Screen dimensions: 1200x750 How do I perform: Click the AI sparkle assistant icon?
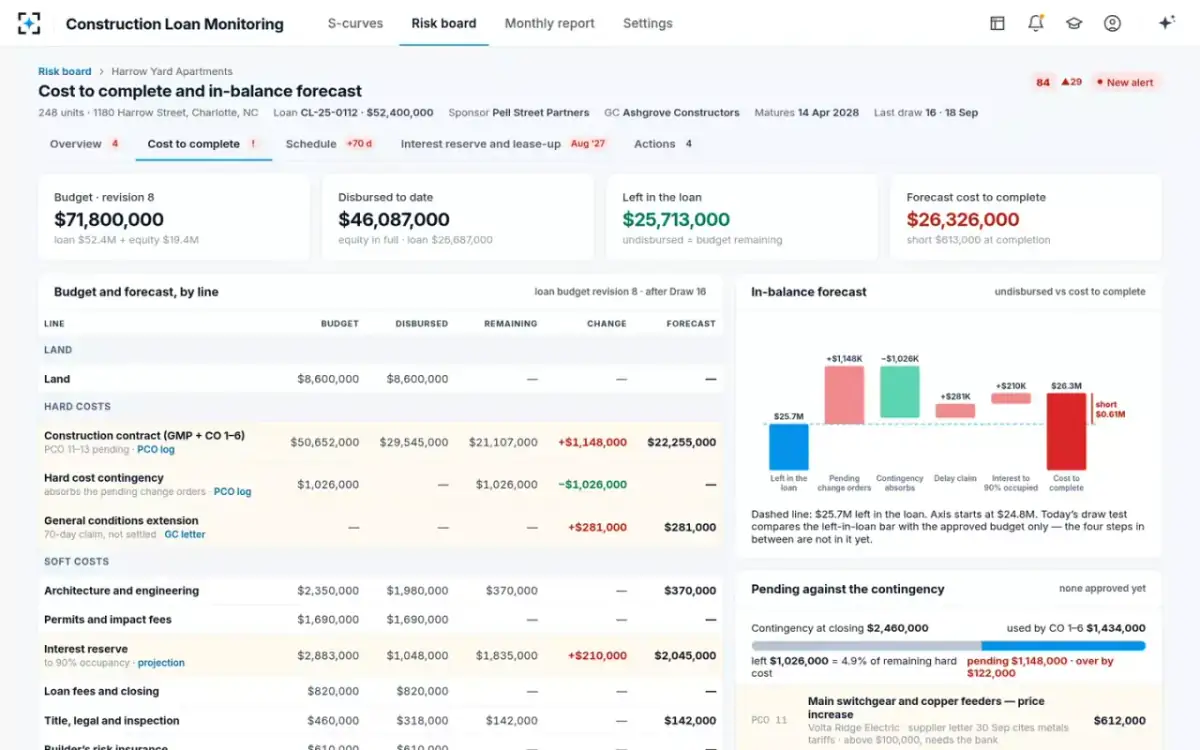click(x=1166, y=23)
